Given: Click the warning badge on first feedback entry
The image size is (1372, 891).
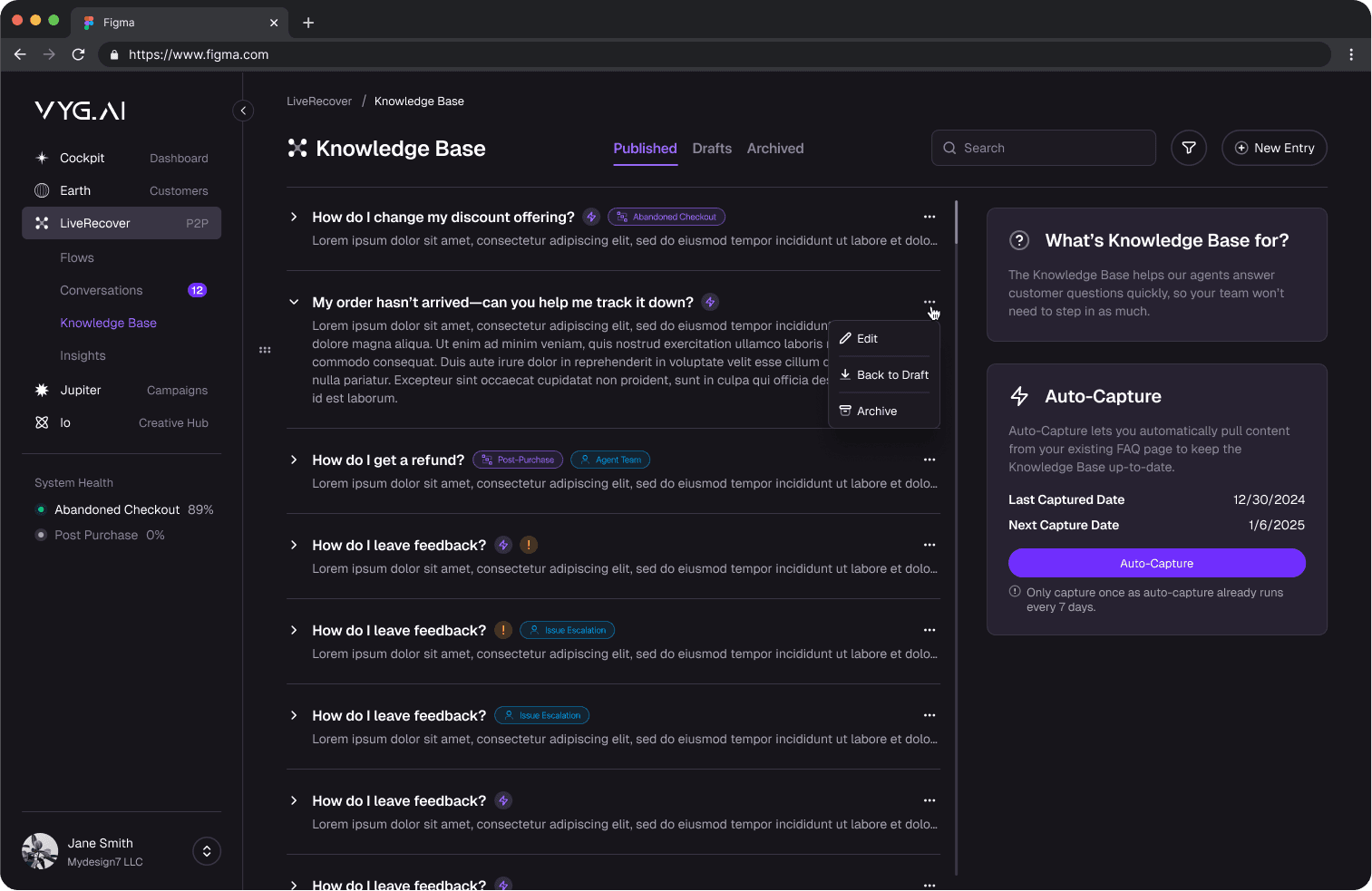Looking at the screenshot, I should (529, 545).
